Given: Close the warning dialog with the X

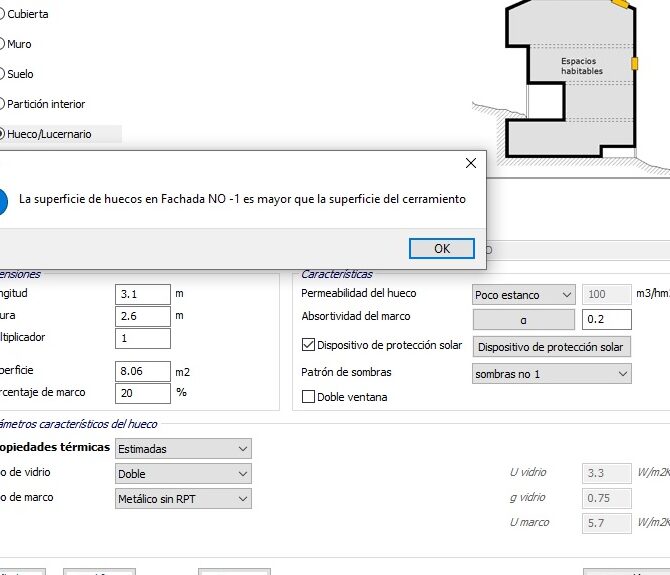Looking at the screenshot, I should [x=471, y=163].
